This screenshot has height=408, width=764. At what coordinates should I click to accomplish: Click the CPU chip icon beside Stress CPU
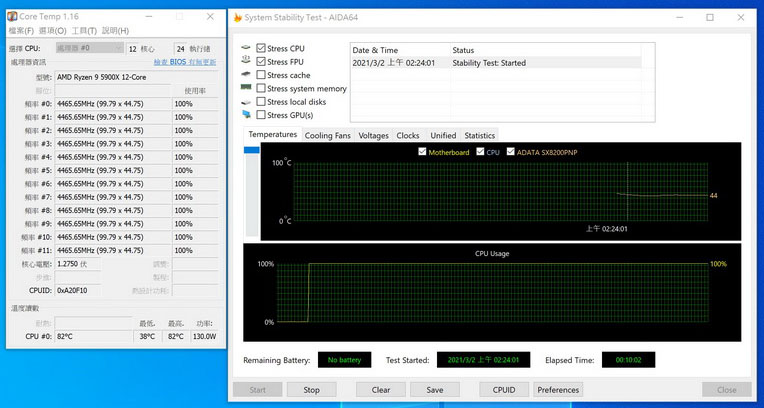246,48
